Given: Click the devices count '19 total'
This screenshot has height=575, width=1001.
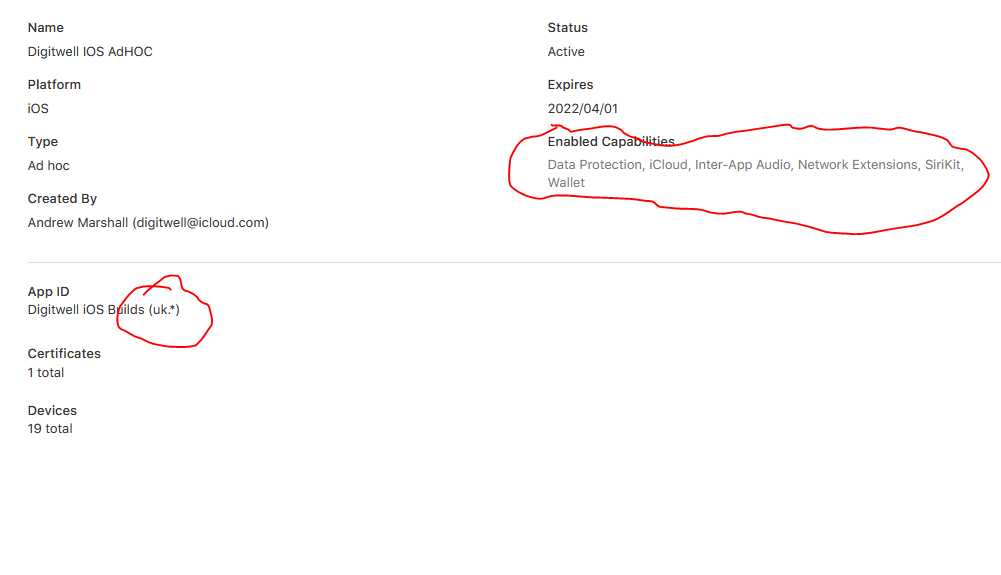Looking at the screenshot, I should click(50, 429).
